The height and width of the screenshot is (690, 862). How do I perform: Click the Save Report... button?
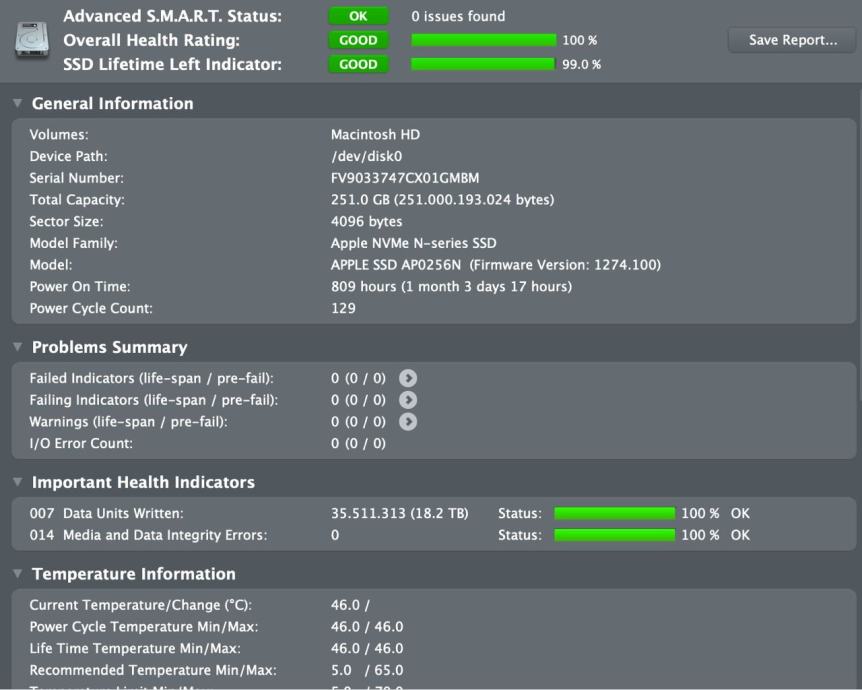[x=792, y=40]
